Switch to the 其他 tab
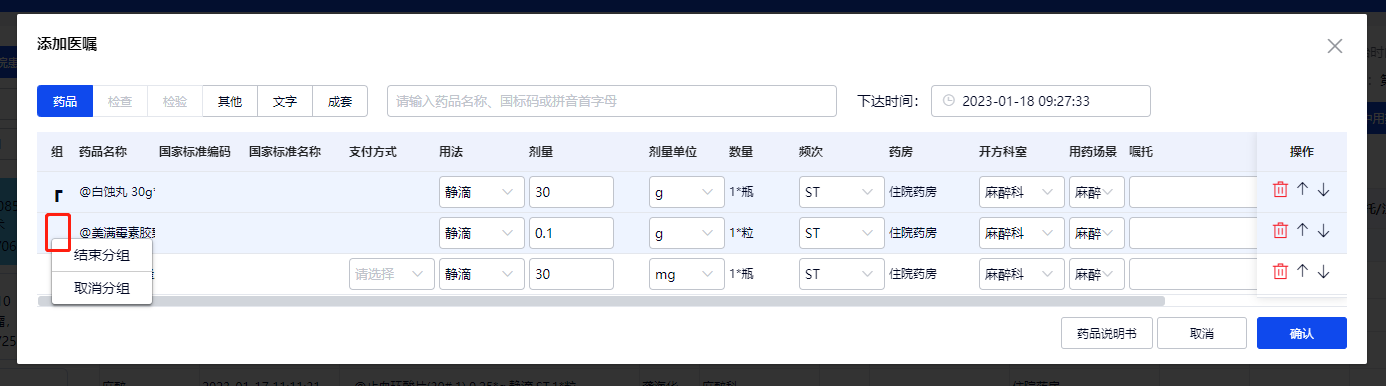 coord(230,101)
